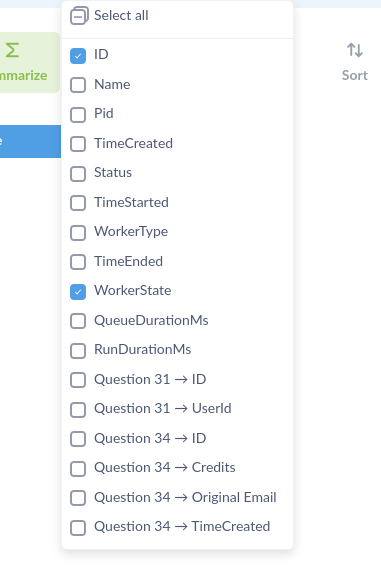Click the Sort arrows icon

click(x=355, y=50)
